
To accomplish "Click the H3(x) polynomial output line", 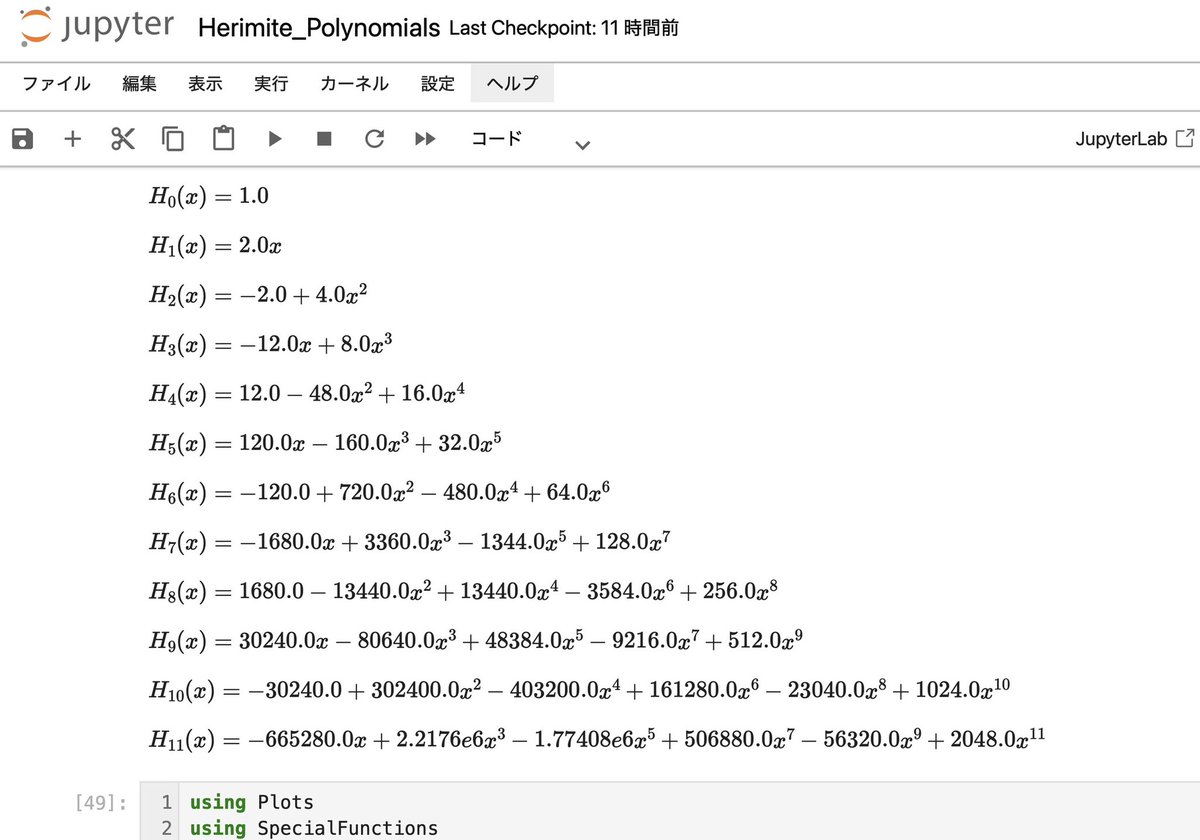I will 270,343.
